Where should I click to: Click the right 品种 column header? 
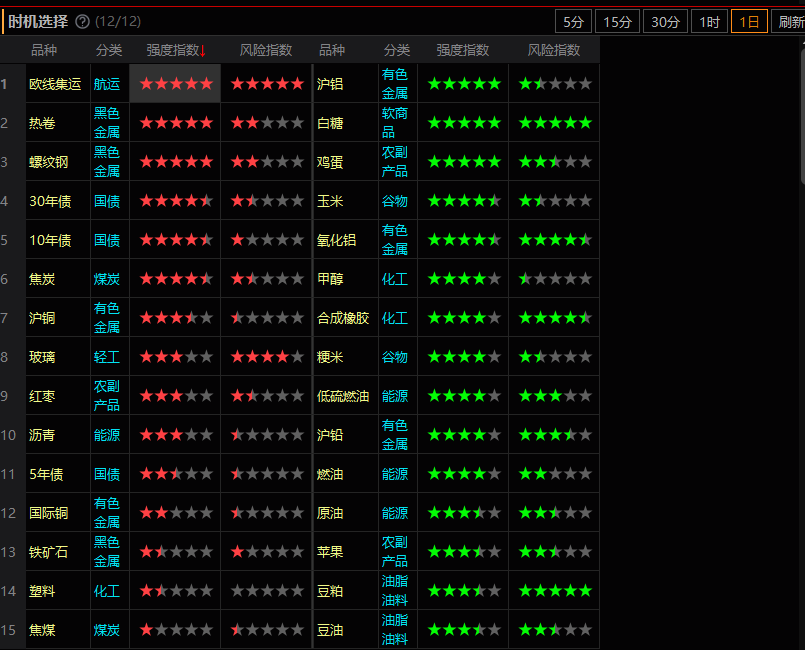point(332,50)
